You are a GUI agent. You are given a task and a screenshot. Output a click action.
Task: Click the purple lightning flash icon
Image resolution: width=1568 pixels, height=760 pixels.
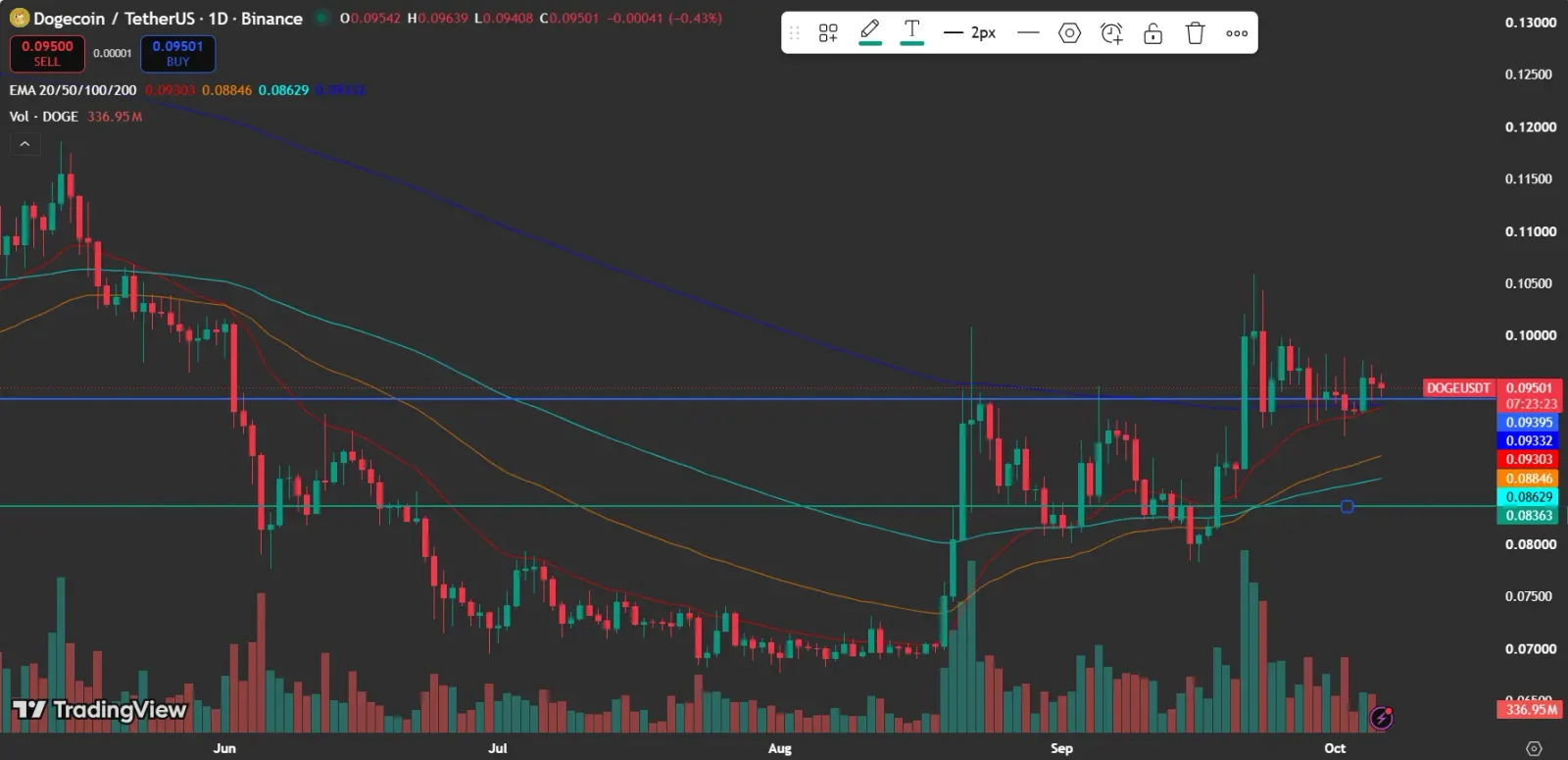pos(1381,719)
